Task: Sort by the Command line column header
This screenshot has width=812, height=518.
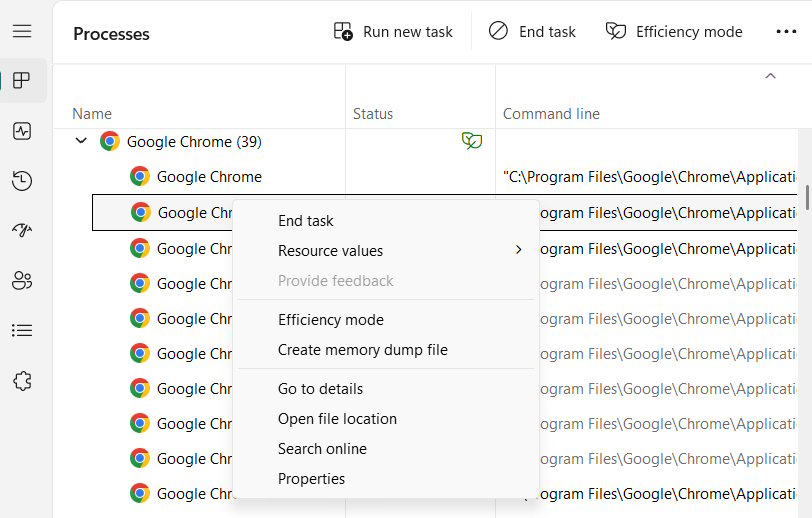Action: tap(551, 113)
